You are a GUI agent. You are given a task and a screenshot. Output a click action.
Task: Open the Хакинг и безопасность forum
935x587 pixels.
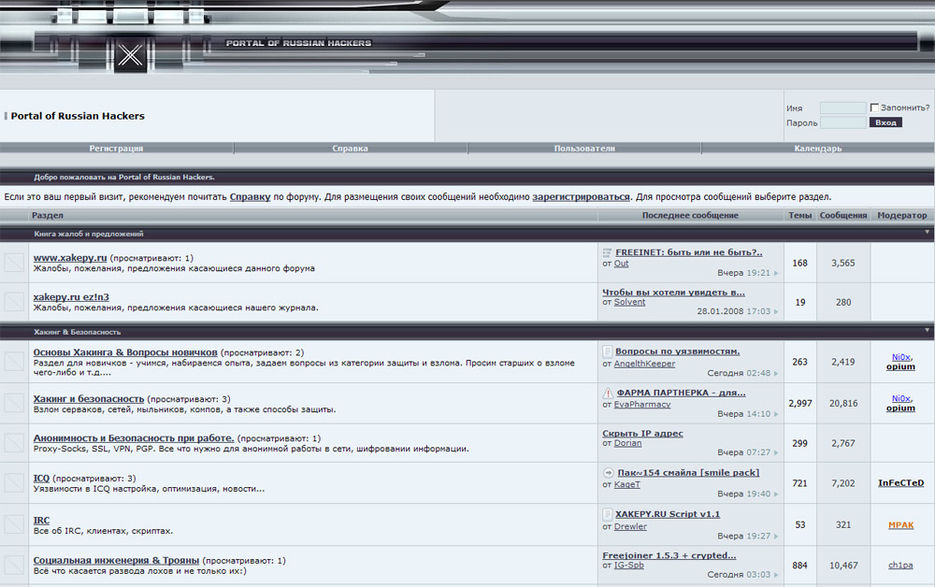(89, 398)
